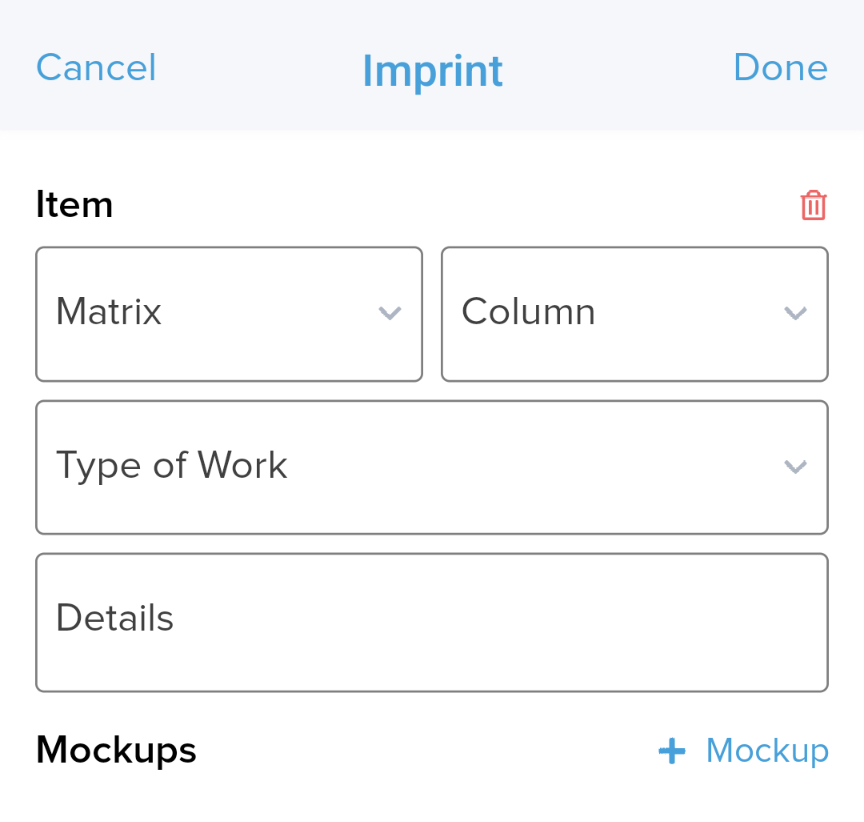Click the Mockups section heading
The image size is (864, 822).
116,751
